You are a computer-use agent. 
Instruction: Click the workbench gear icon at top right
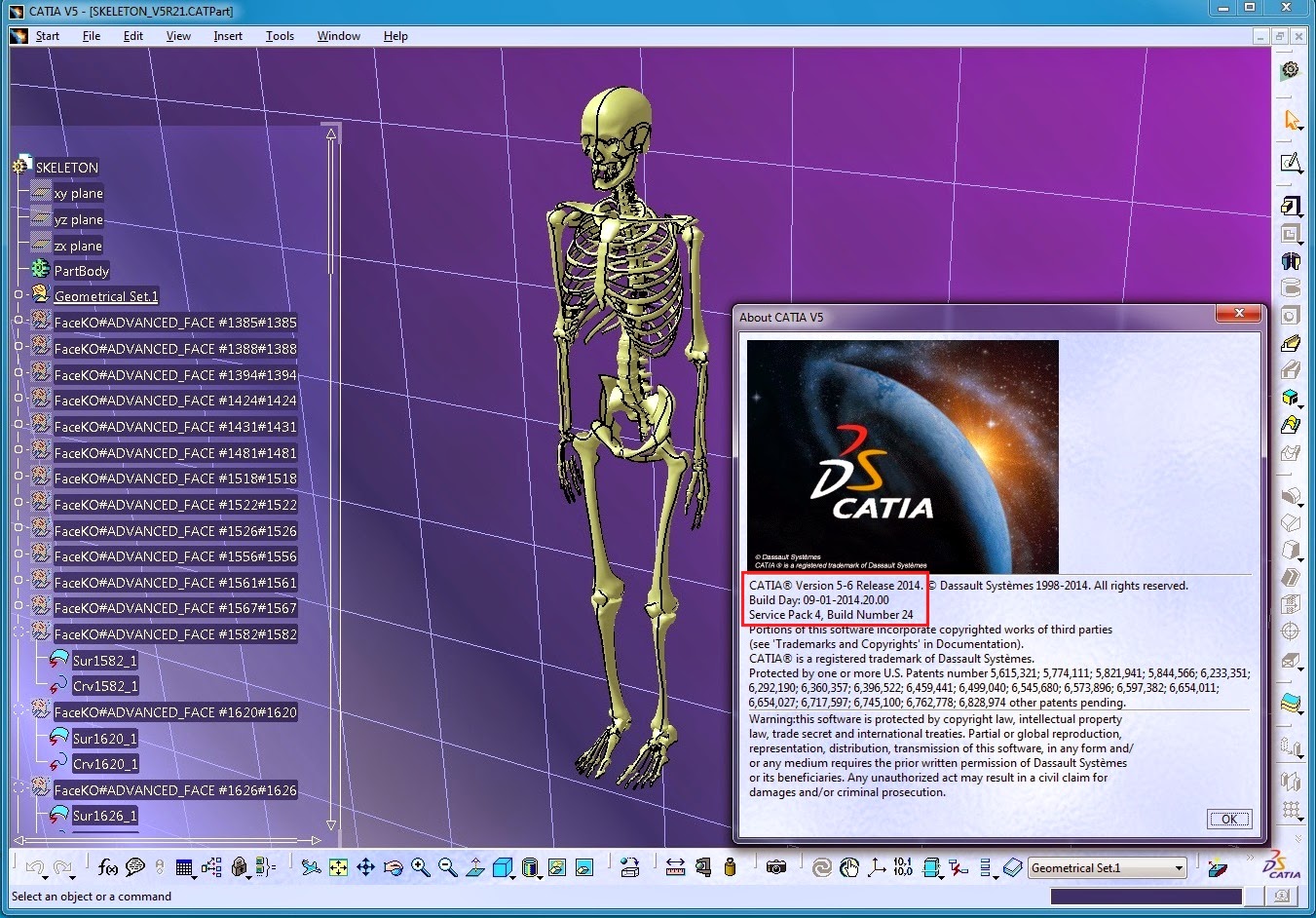[1291, 69]
